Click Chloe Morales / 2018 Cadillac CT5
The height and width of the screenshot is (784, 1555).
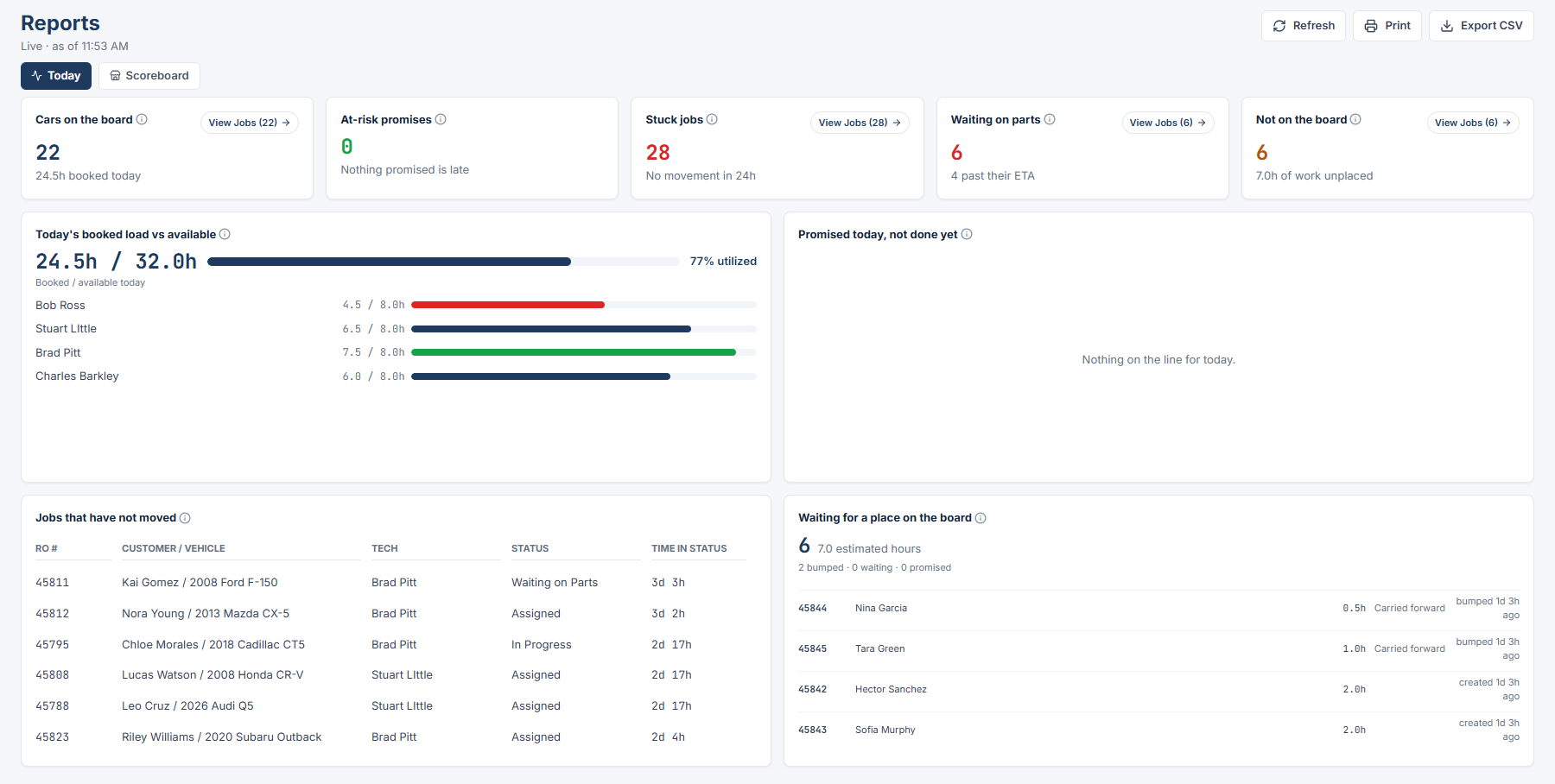point(213,645)
